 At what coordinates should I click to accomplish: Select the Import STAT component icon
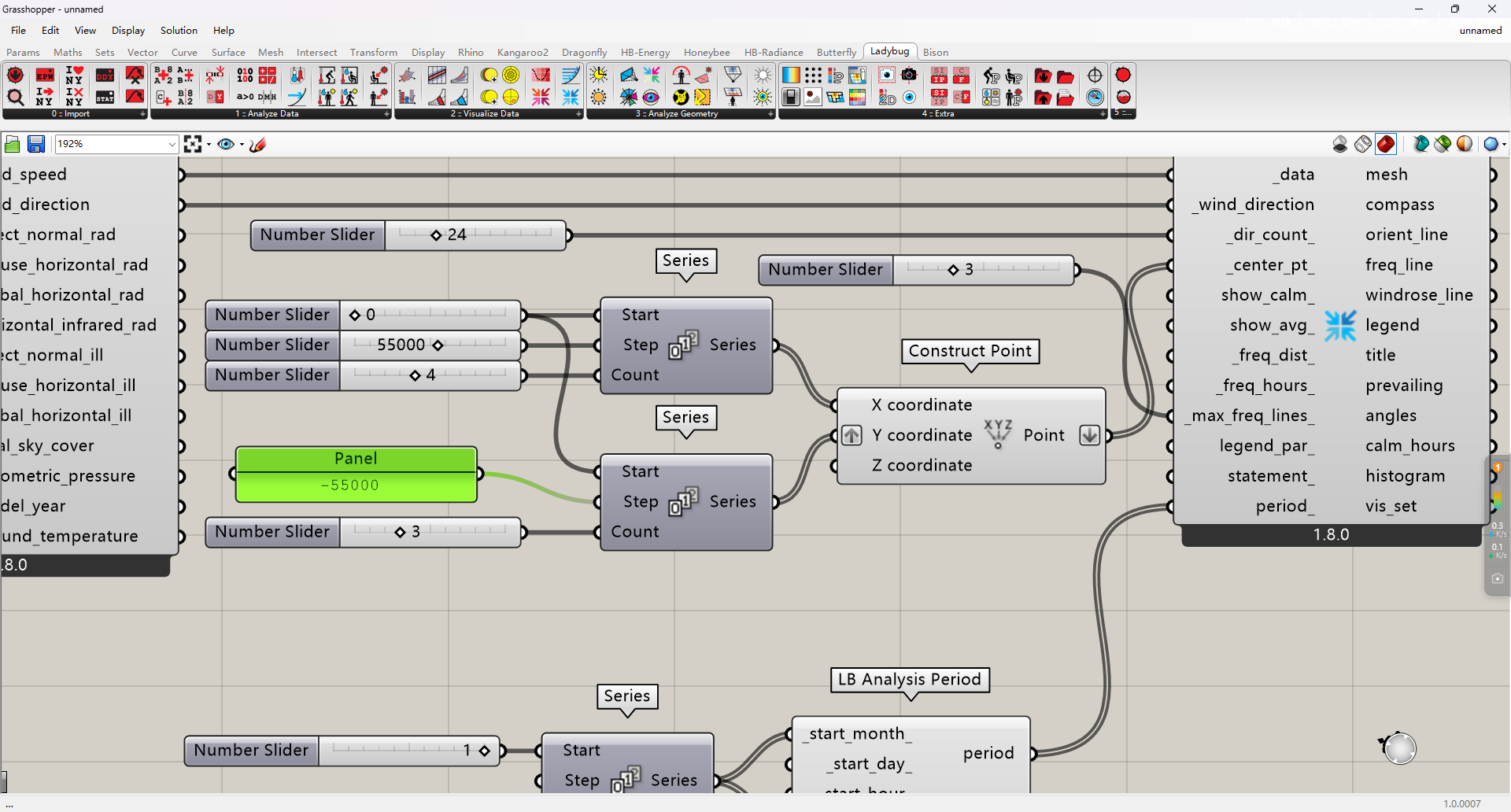click(x=105, y=97)
